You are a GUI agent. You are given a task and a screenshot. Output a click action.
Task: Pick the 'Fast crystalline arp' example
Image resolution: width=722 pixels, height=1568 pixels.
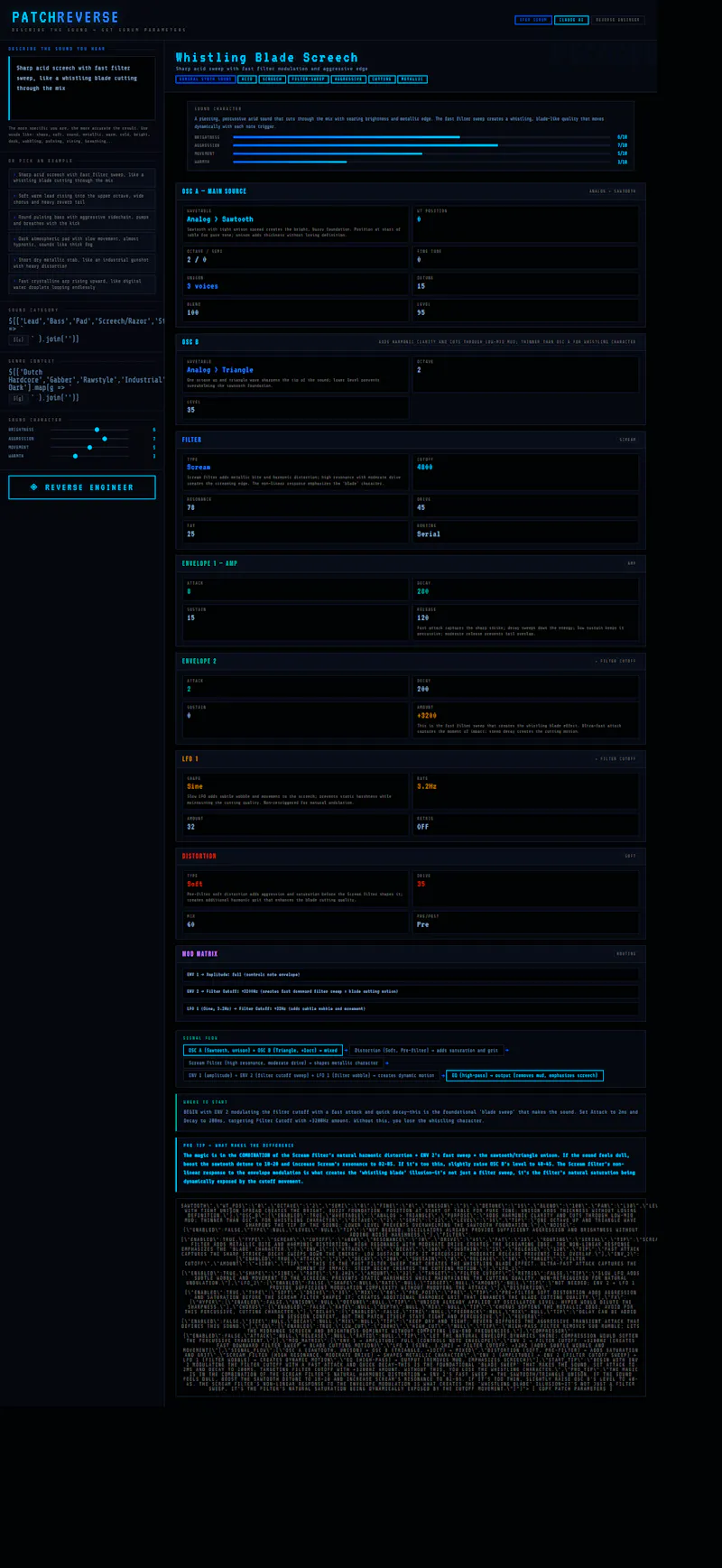[x=82, y=283]
